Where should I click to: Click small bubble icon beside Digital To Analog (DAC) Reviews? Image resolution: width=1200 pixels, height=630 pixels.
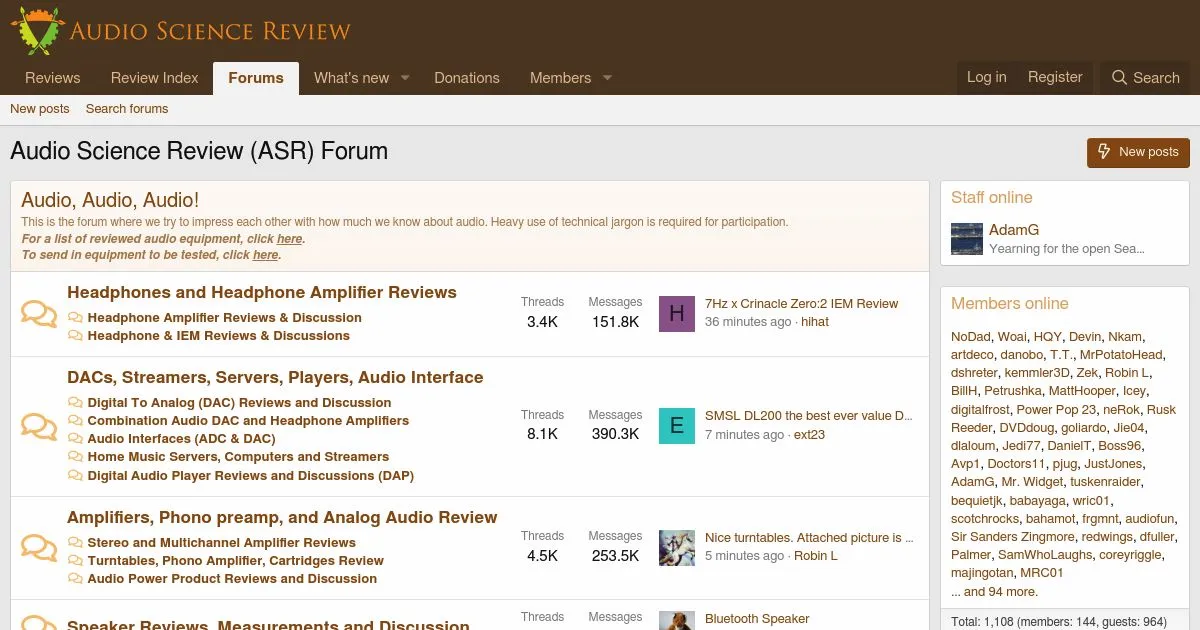tap(75, 402)
